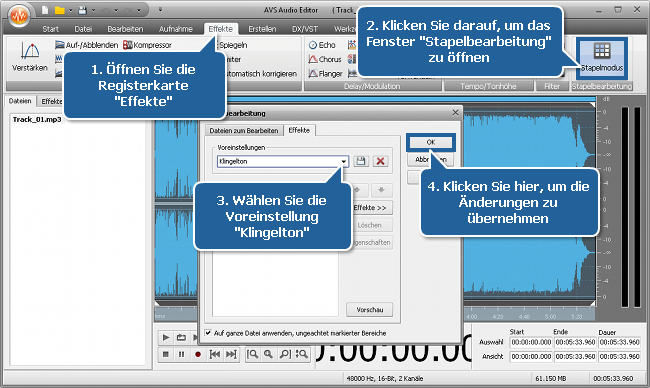
Task: Delete preset with red X icon
Action: [x=380, y=161]
